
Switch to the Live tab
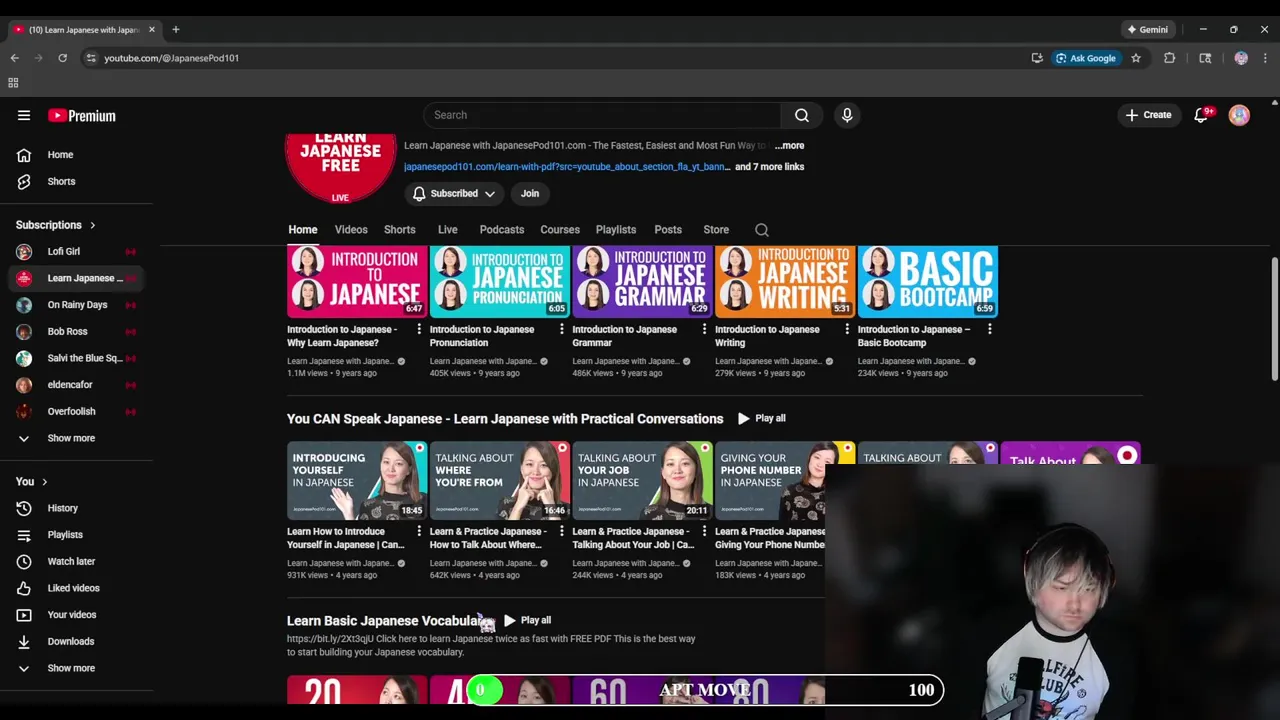pos(447,230)
